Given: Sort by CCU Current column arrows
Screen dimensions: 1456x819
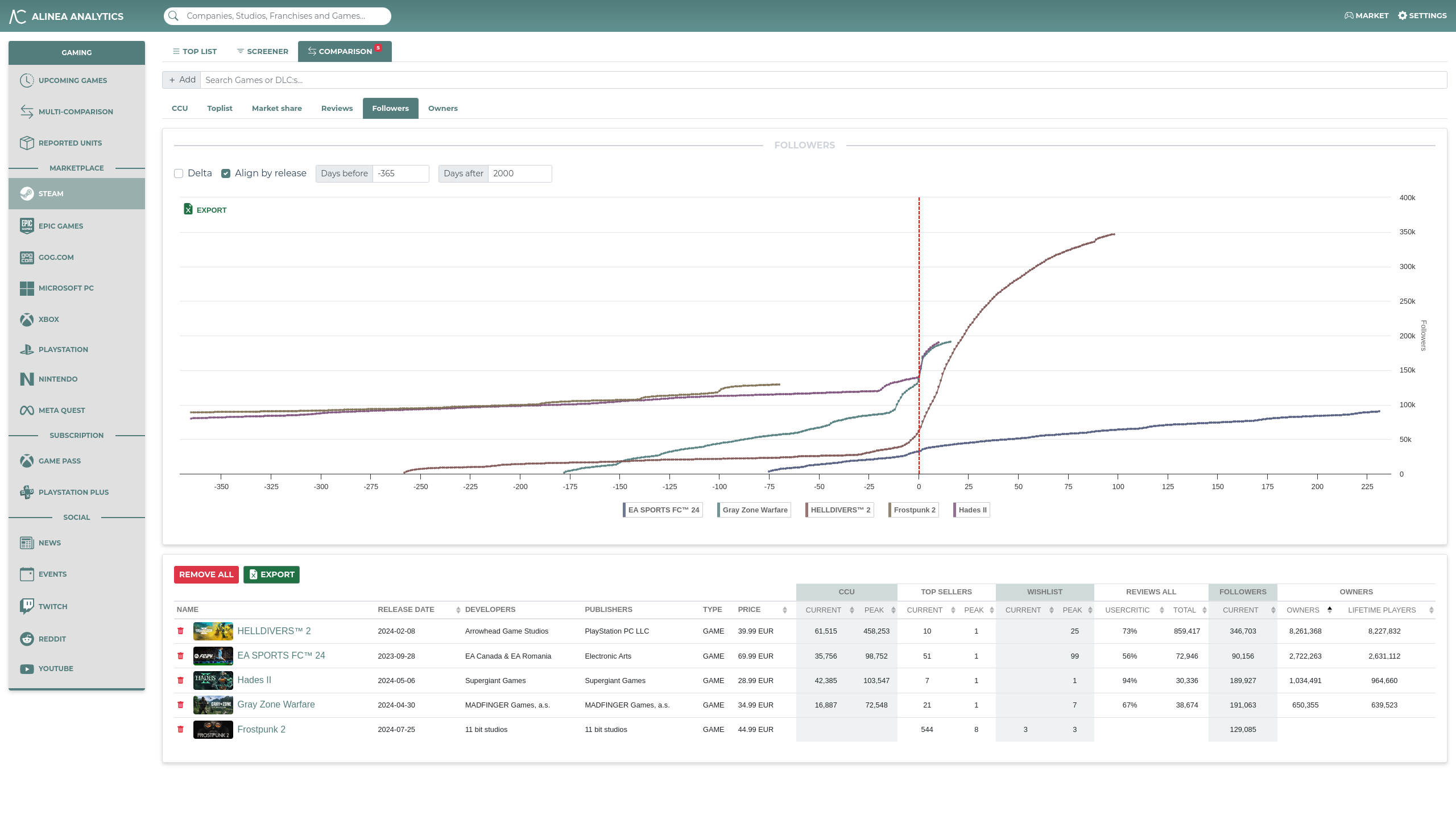Looking at the screenshot, I should click(x=852, y=610).
